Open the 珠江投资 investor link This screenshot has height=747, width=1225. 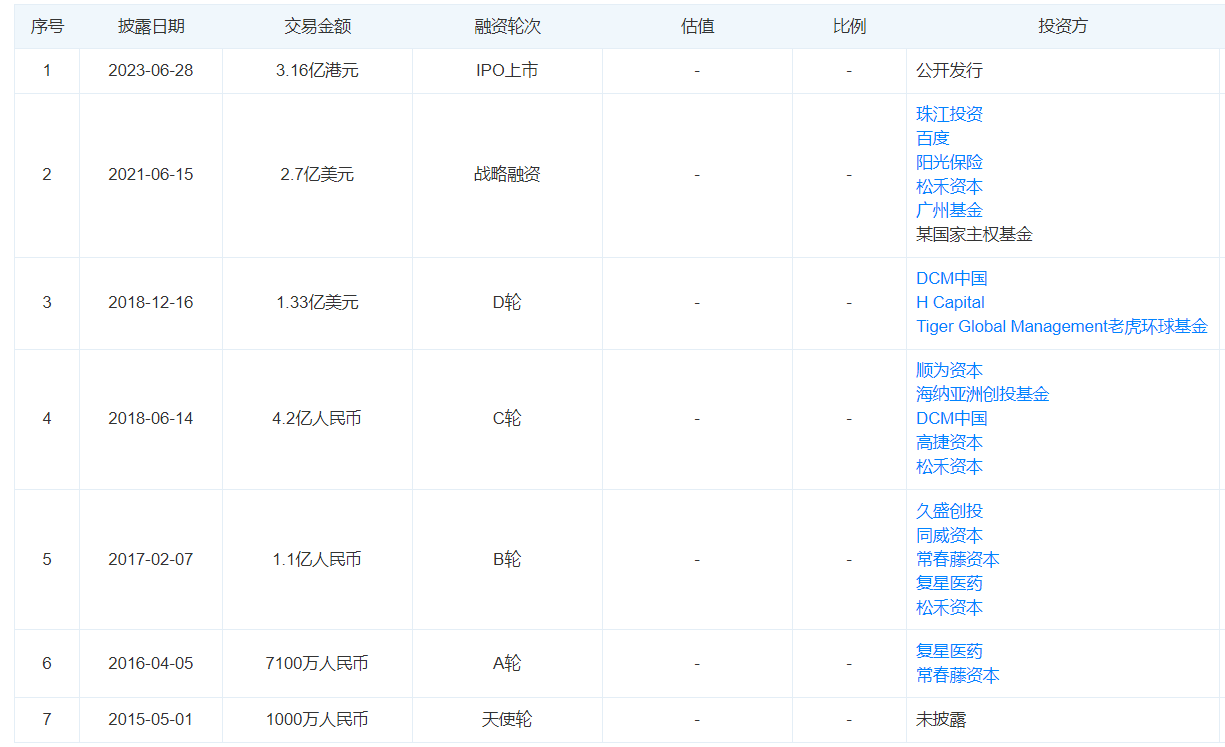pyautogui.click(x=949, y=114)
